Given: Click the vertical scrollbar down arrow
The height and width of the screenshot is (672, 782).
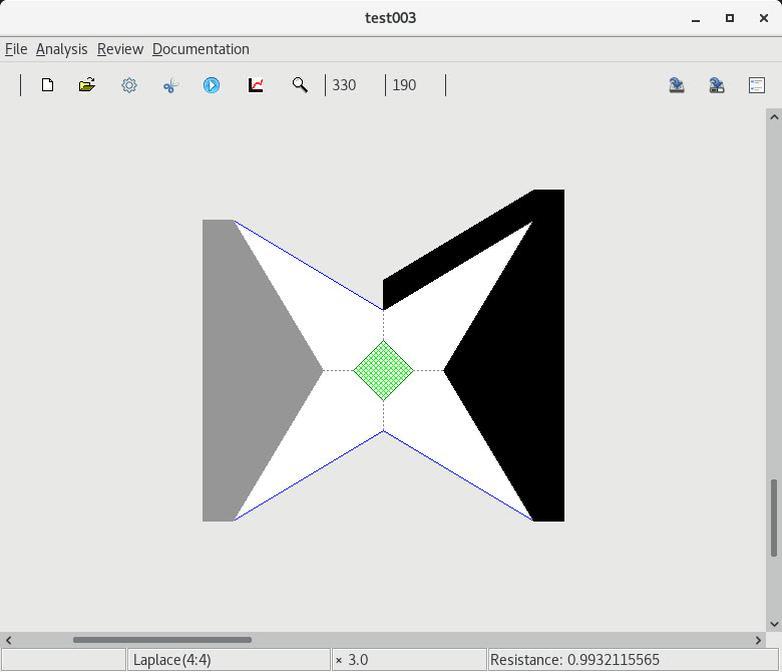Looking at the screenshot, I should click(x=773, y=624).
